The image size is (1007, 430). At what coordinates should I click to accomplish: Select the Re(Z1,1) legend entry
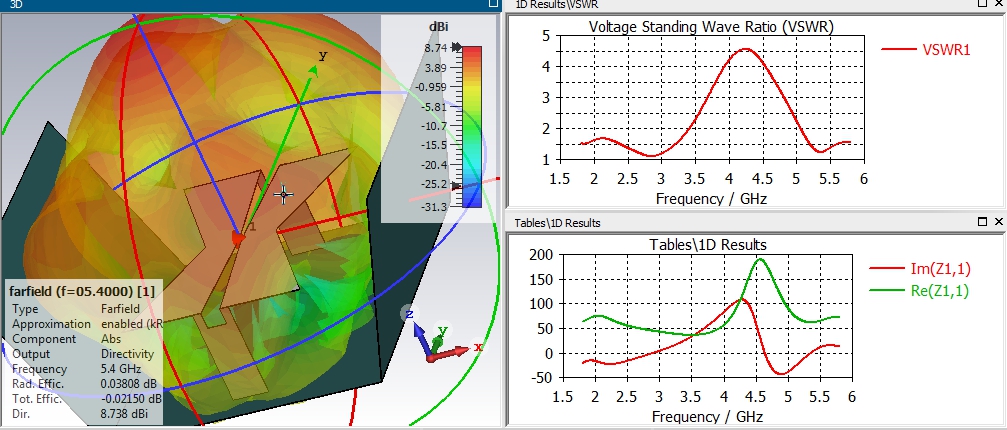(x=919, y=290)
